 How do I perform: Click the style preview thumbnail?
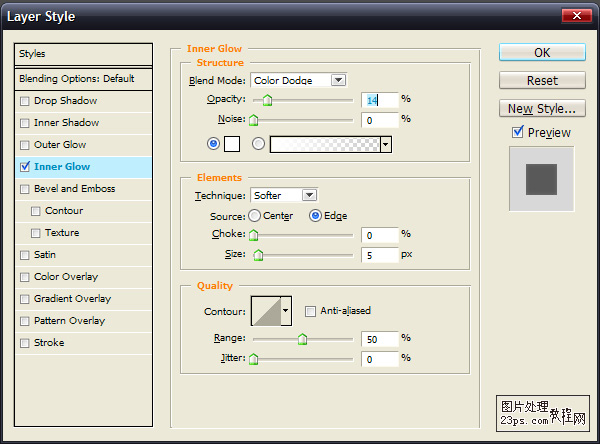pos(541,179)
